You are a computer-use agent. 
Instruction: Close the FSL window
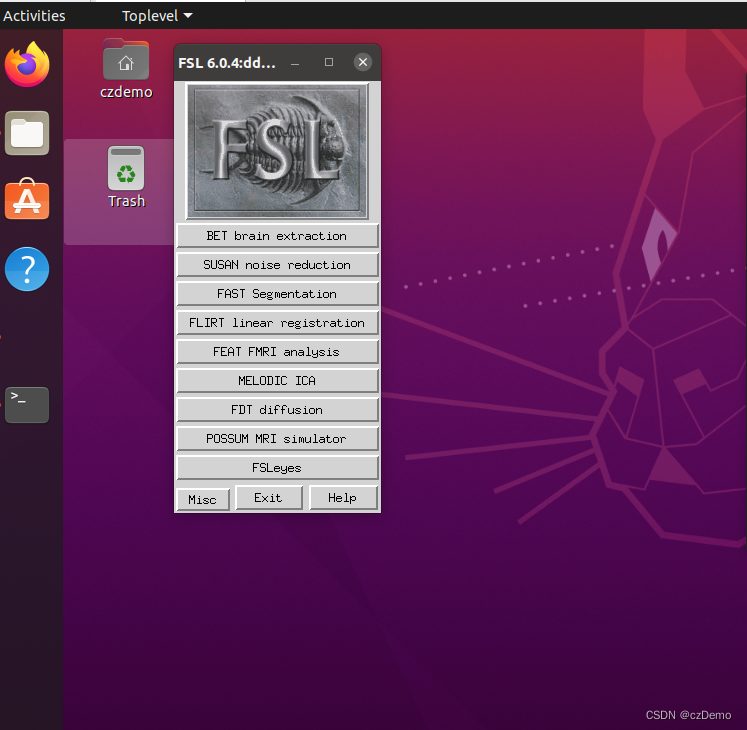363,62
